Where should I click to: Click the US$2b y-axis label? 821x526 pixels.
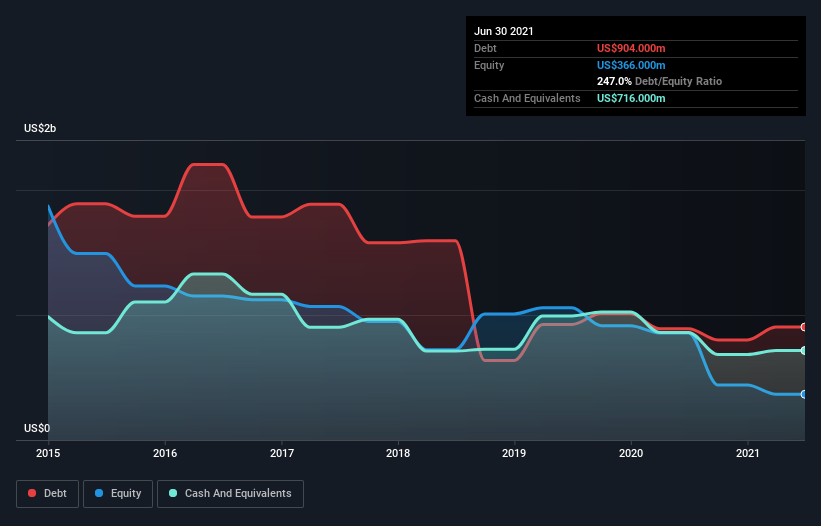[40, 128]
